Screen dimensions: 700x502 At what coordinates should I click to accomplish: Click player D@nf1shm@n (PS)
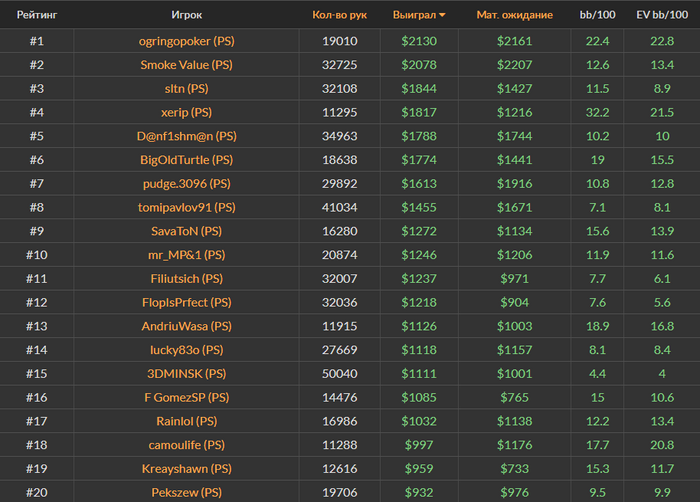186,136
